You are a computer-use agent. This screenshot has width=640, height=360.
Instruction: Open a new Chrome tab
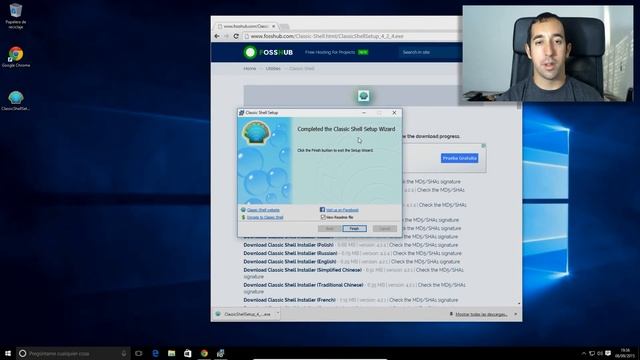284,27
